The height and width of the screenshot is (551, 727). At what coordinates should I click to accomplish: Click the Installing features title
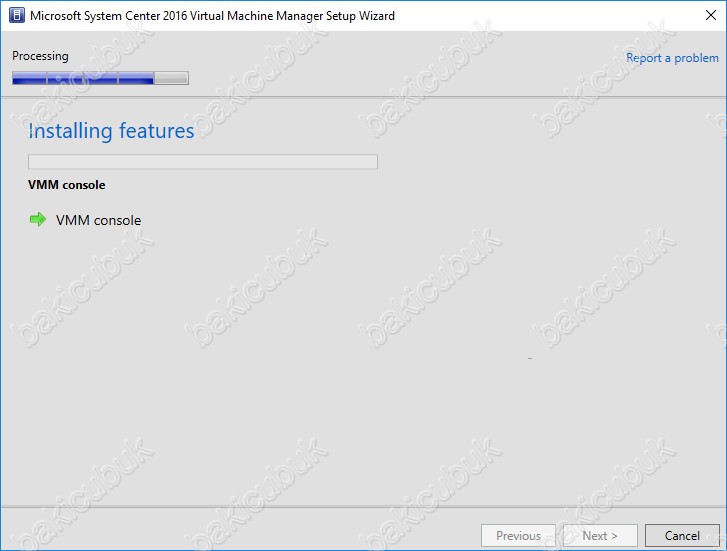[111, 131]
